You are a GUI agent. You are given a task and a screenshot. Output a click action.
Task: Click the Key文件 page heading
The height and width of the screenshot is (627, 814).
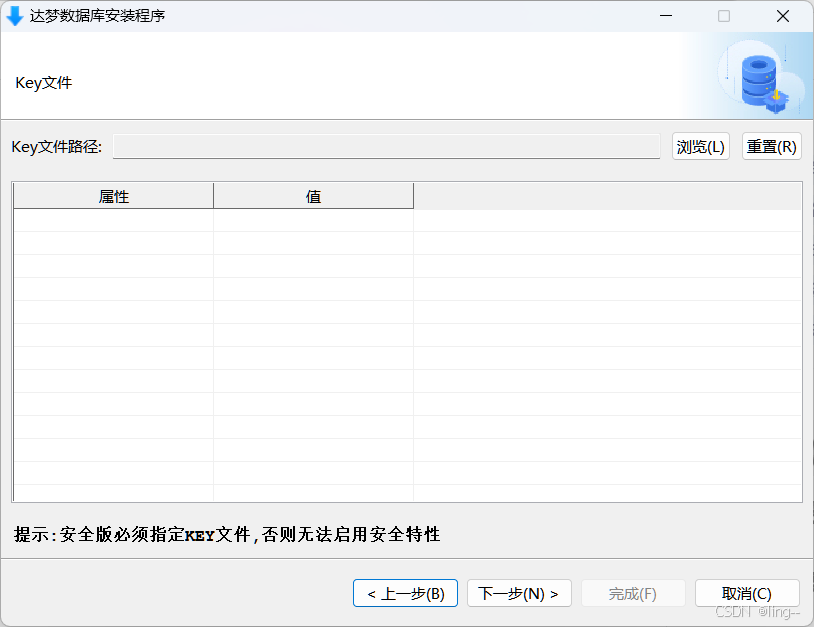44,83
